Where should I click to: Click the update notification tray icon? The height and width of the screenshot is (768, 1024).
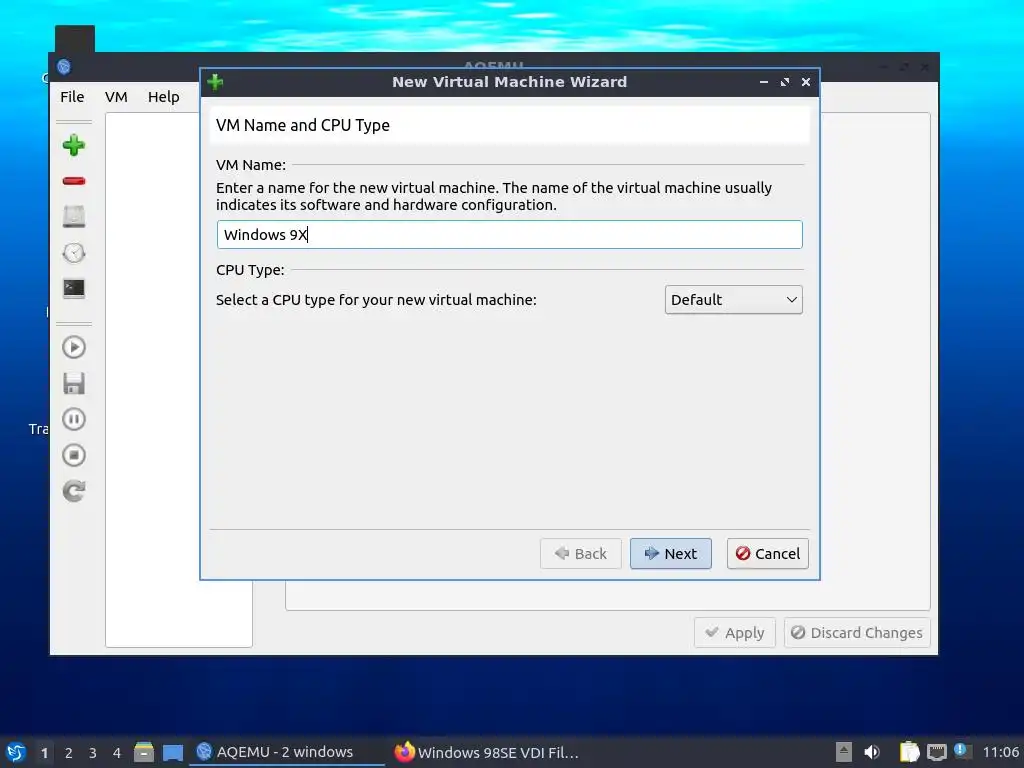click(962, 751)
